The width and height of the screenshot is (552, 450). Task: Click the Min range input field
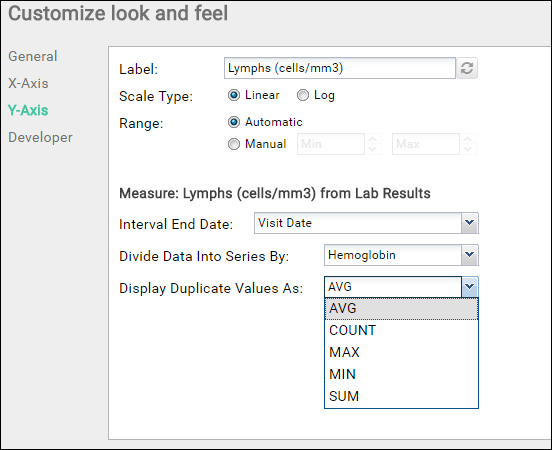331,144
